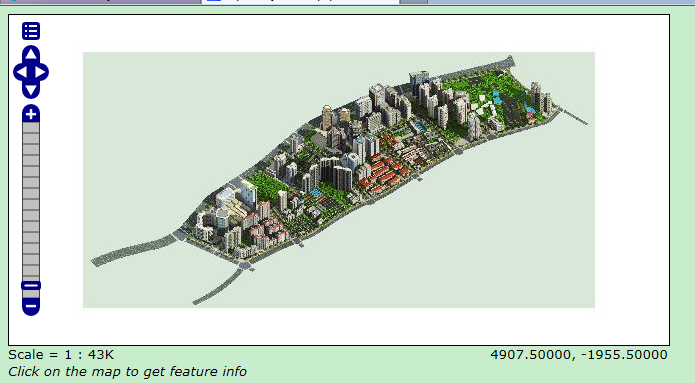Click the long road extending from the island's lower left

click(133, 251)
